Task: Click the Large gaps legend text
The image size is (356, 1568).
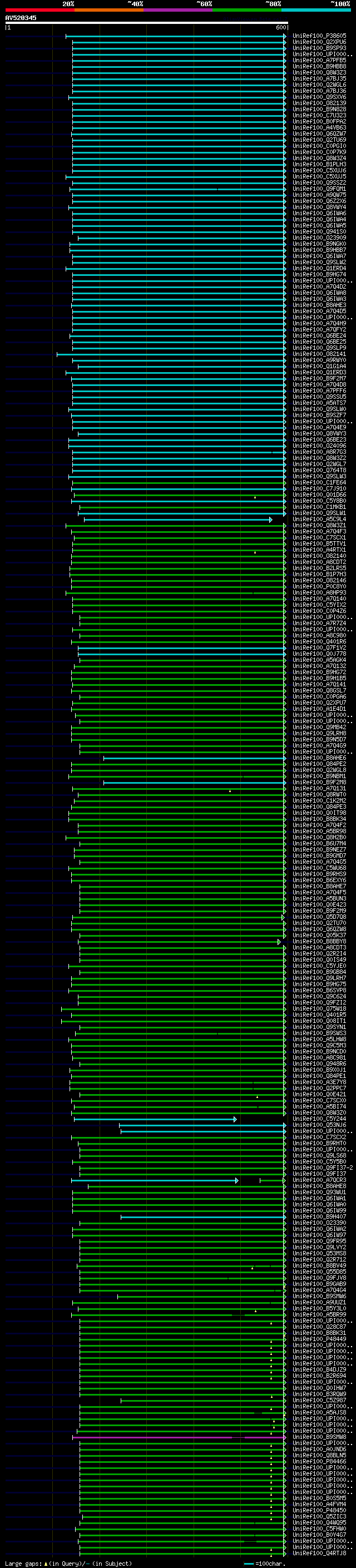Action: (x=68, y=1564)
